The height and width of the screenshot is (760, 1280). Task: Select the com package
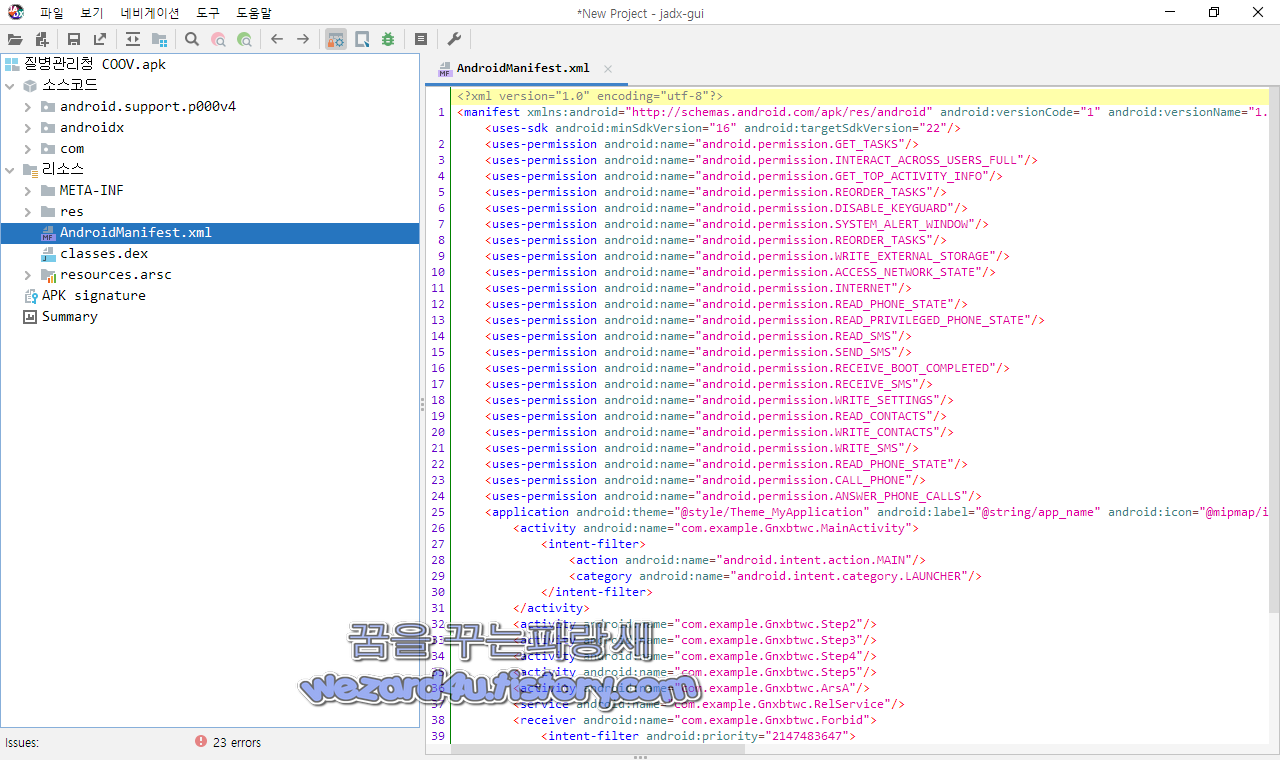[72, 148]
